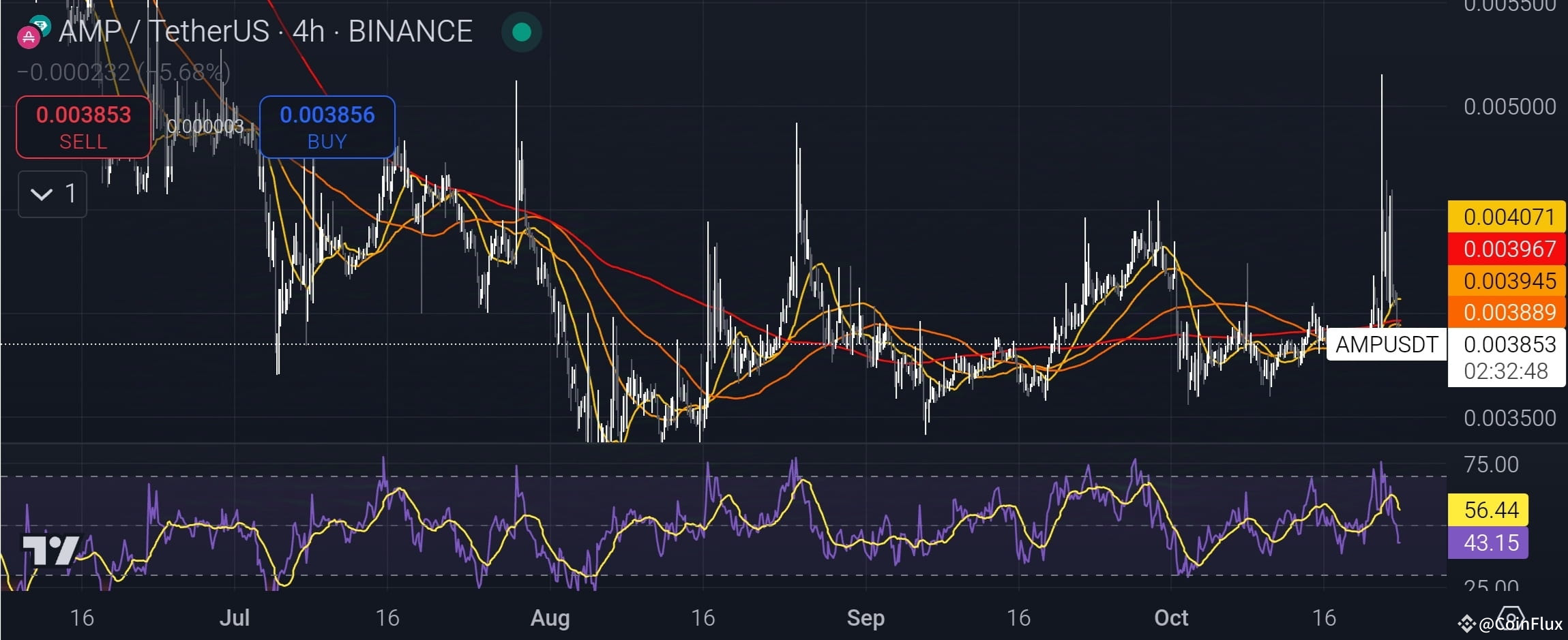Toggle the green market status indicator

point(521,31)
